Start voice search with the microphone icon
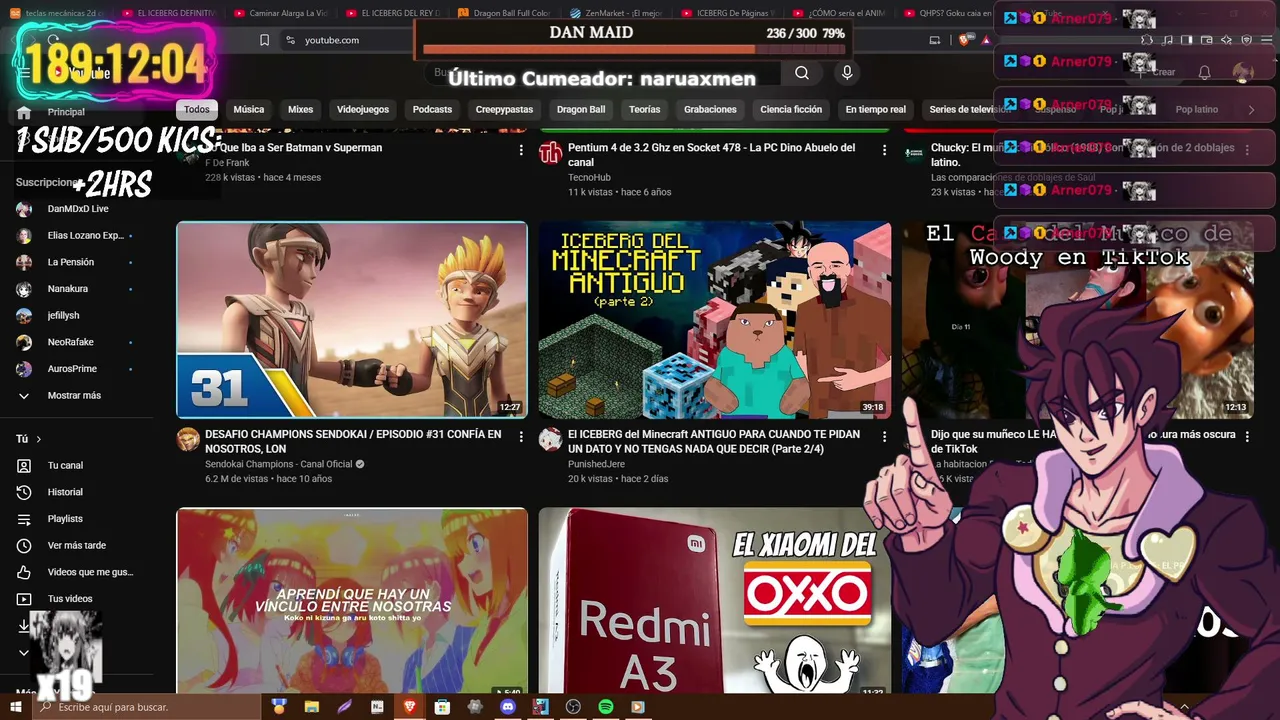Screen dimensions: 1280x720 tap(847, 73)
